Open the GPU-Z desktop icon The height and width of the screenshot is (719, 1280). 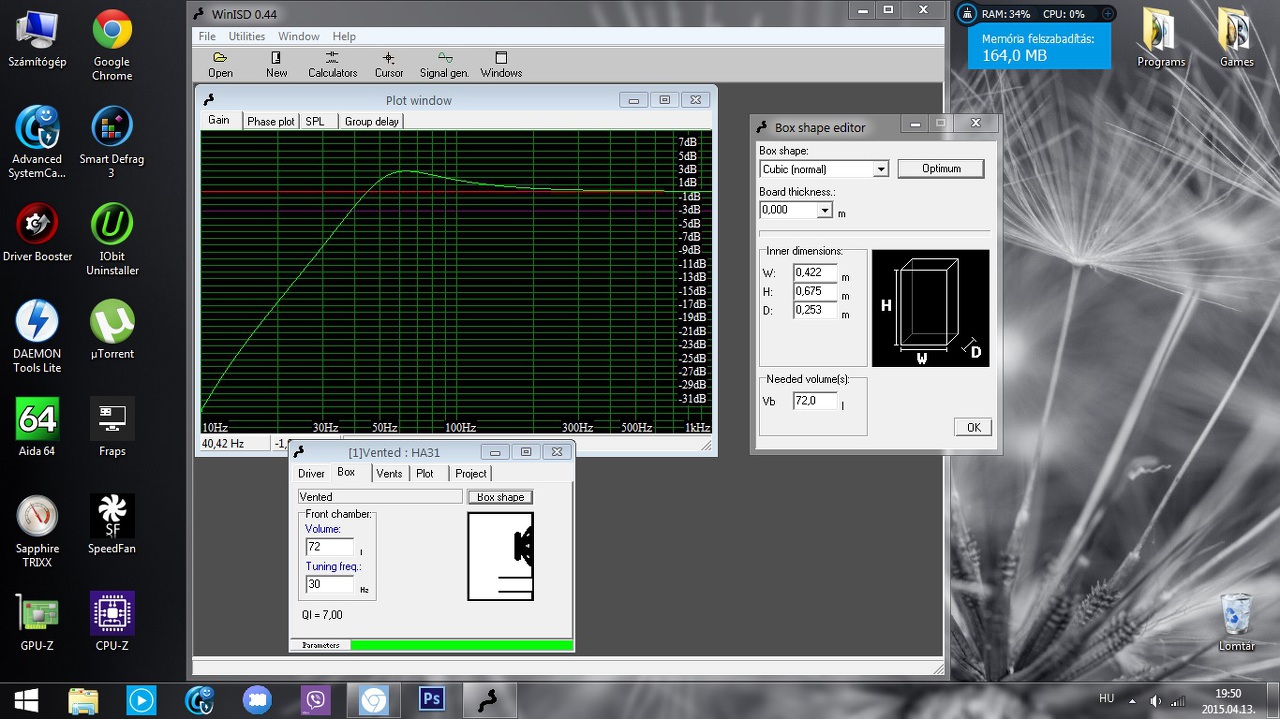(37, 614)
